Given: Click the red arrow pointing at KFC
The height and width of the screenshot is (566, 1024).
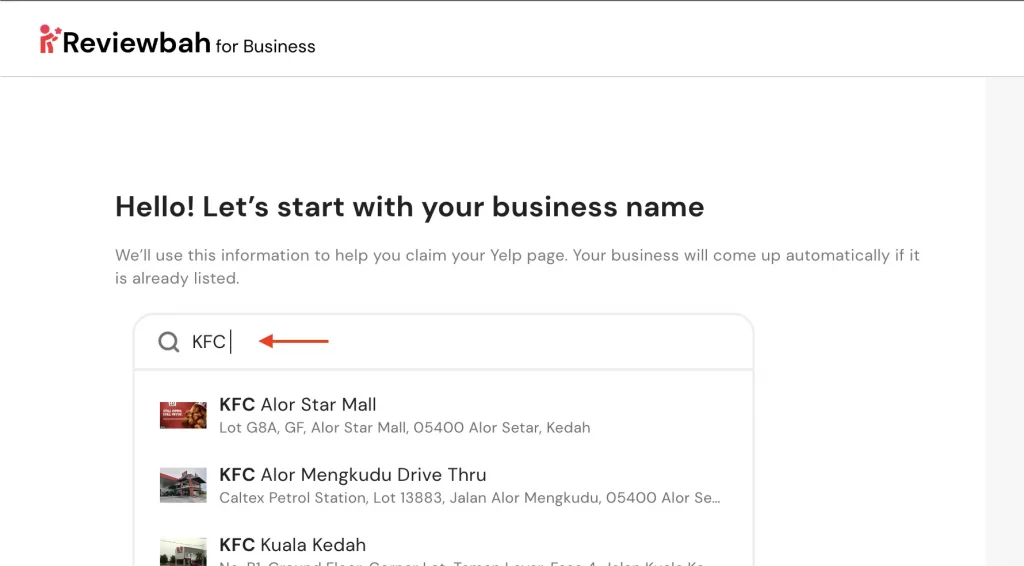Looking at the screenshot, I should [x=294, y=342].
